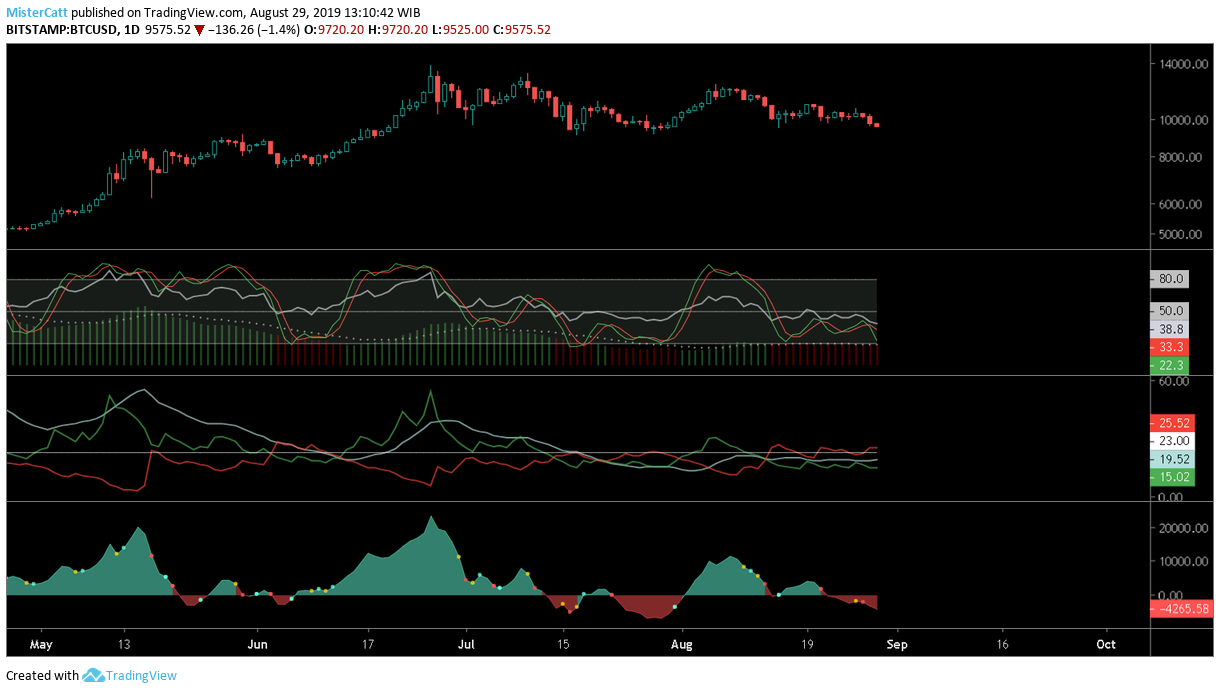Select the C:9575.52 close price value
This screenshot has width=1220, height=693.
[522, 30]
